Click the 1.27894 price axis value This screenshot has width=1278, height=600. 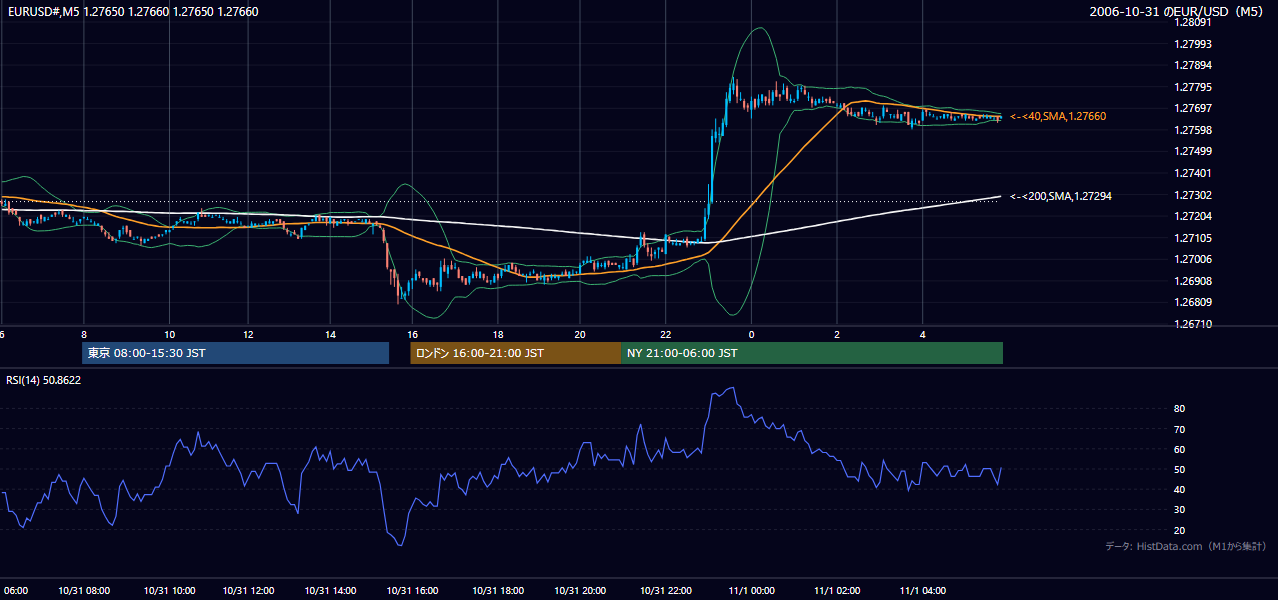click(x=1192, y=65)
